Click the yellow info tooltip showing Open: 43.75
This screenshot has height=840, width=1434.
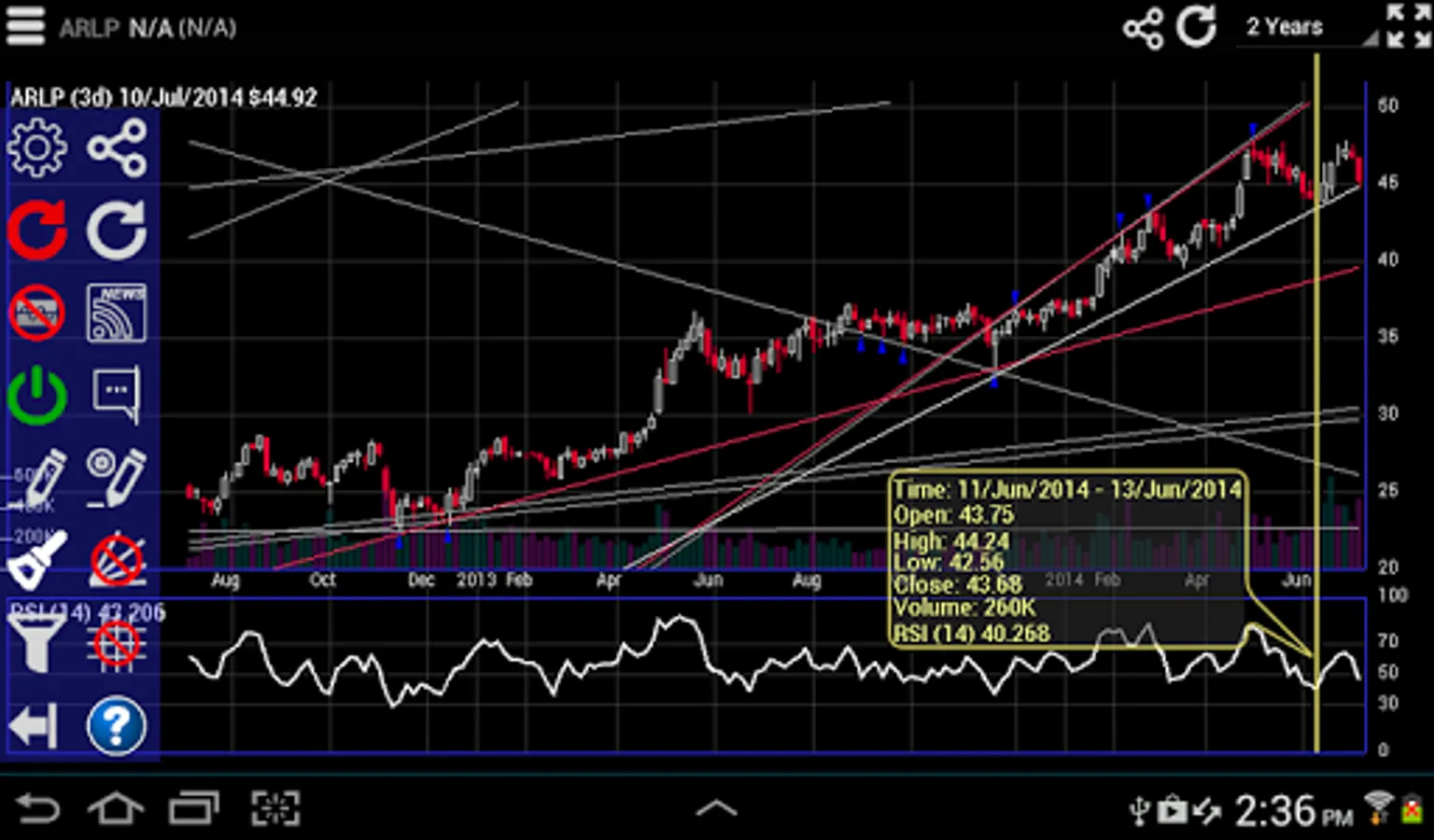pyautogui.click(x=1067, y=558)
